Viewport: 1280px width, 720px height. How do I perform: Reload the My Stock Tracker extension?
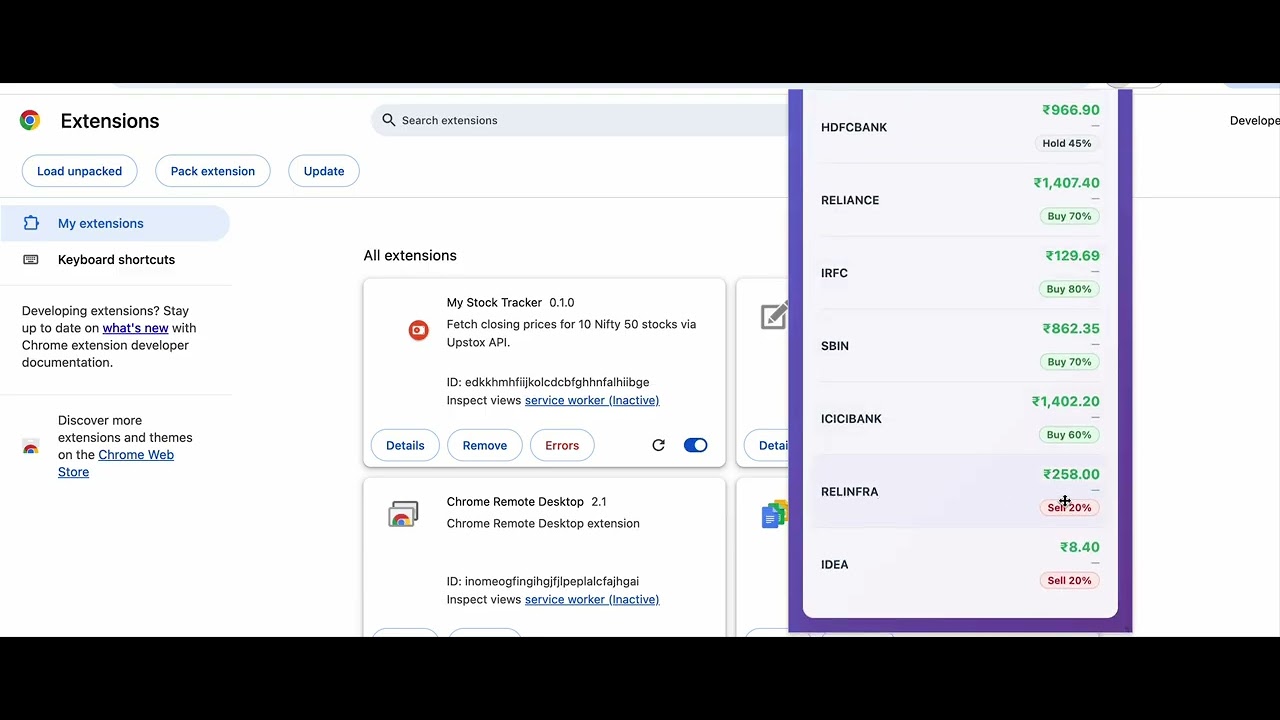point(658,445)
